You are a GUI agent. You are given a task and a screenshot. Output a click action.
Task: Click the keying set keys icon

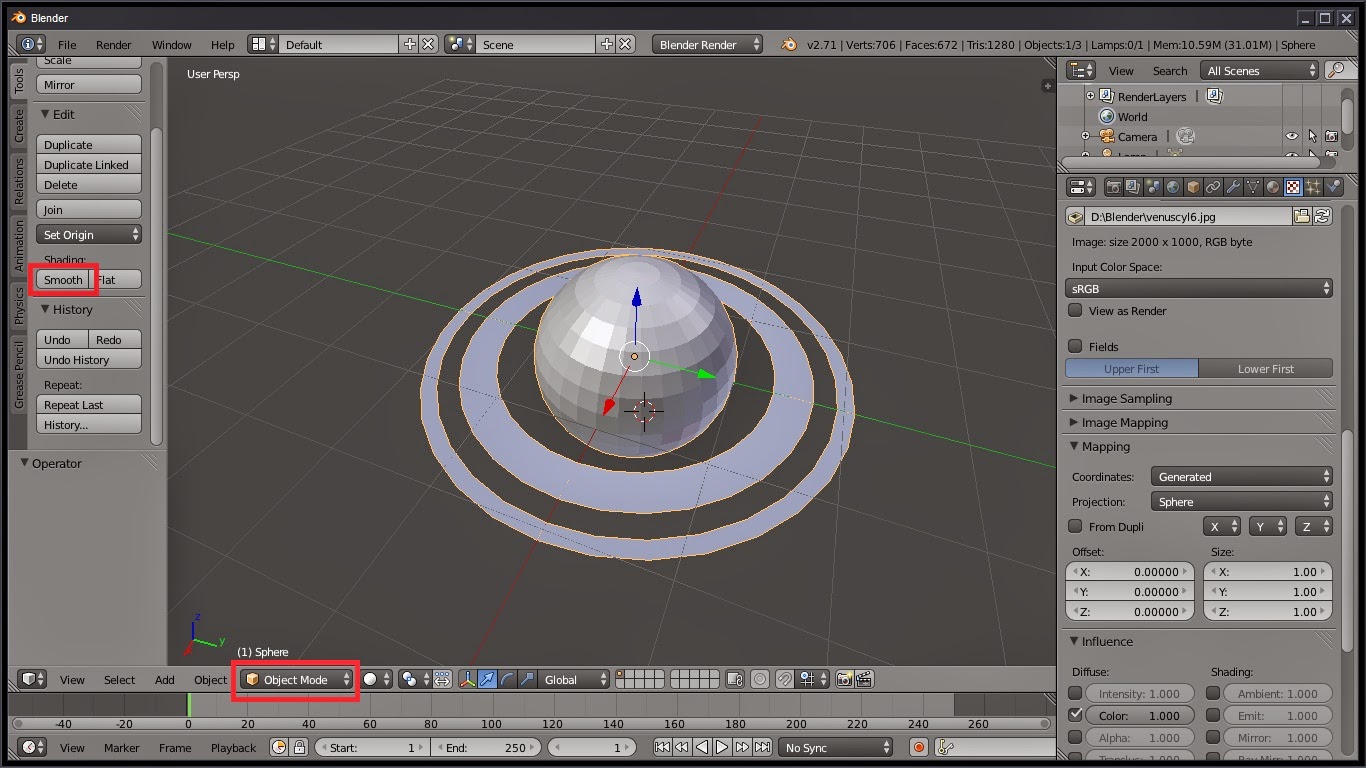(x=945, y=747)
